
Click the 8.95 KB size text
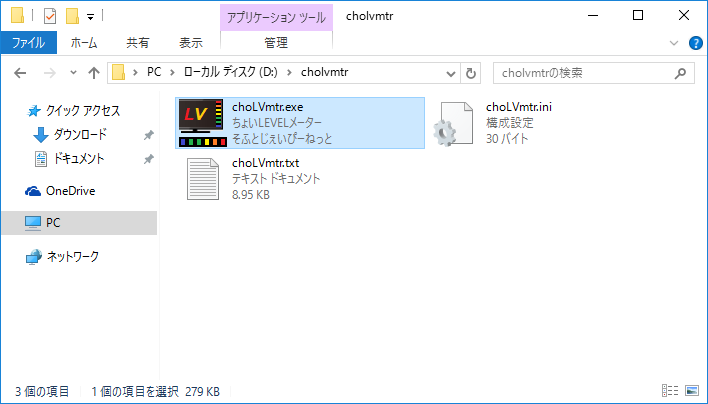click(251, 195)
